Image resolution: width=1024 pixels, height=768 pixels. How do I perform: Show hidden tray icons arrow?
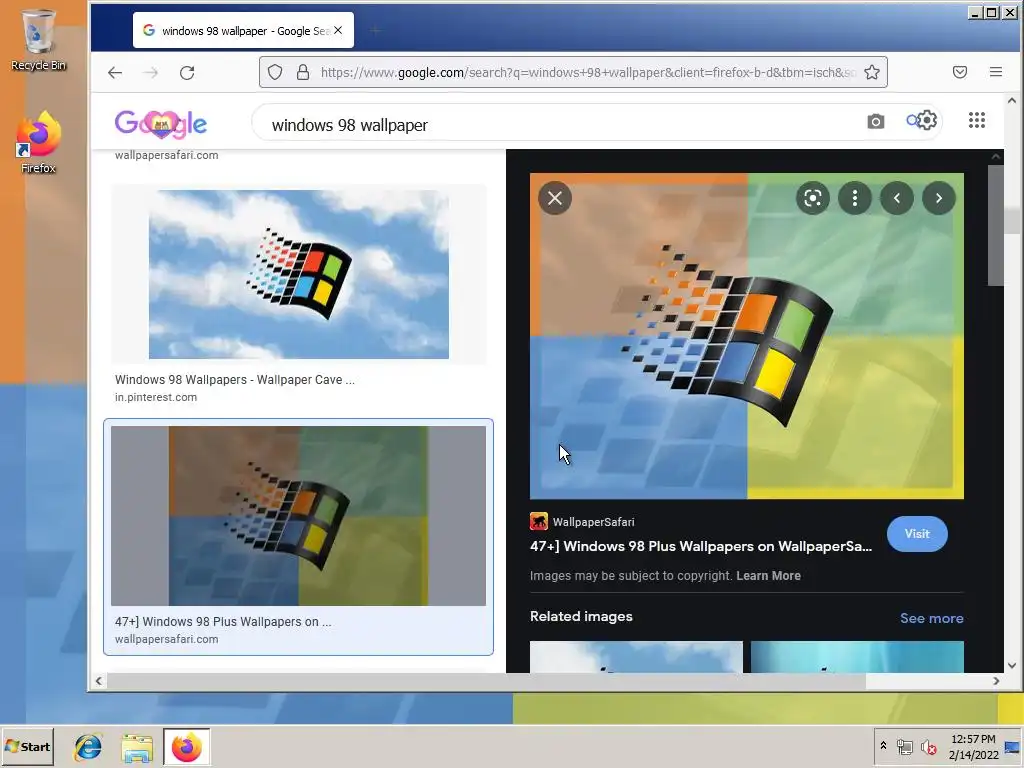[884, 745]
